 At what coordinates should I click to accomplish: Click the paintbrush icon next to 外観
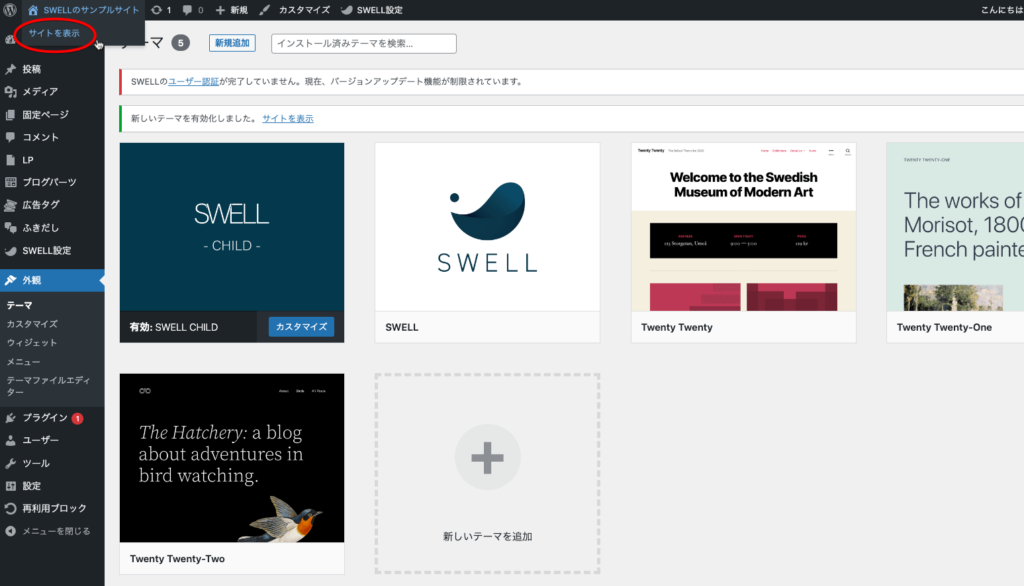10,280
